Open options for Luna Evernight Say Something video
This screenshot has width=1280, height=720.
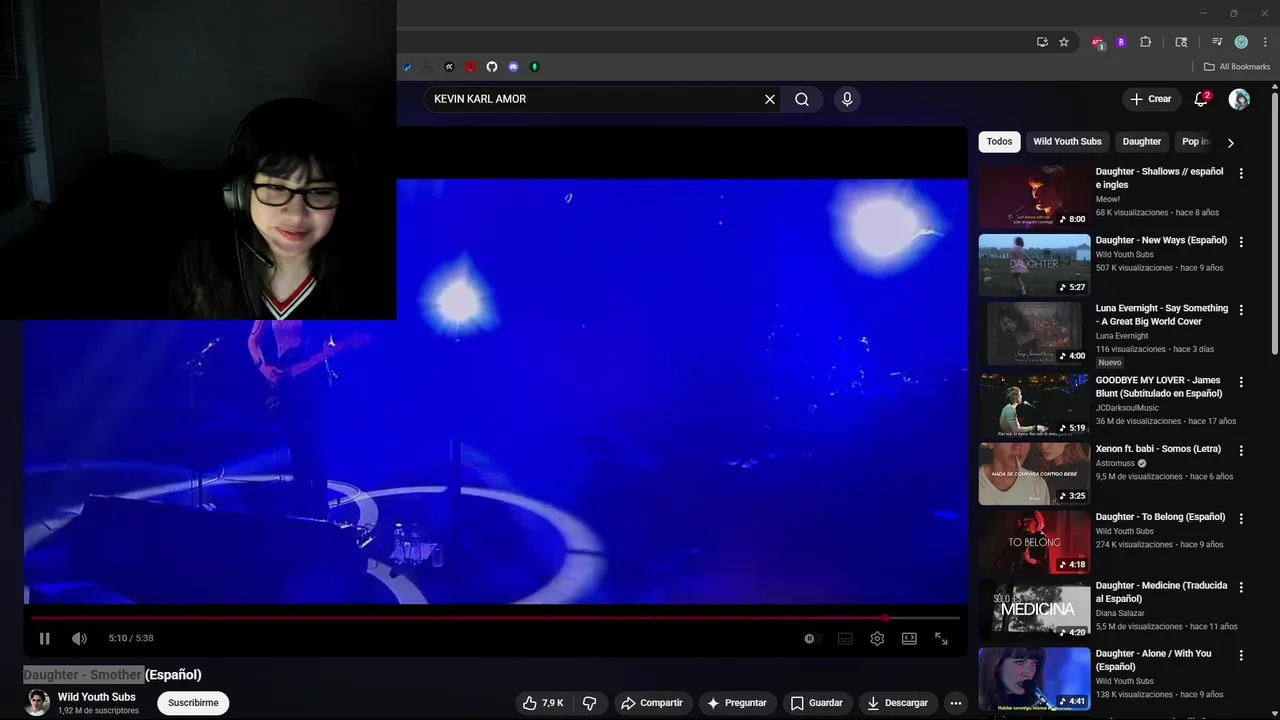point(1241,310)
